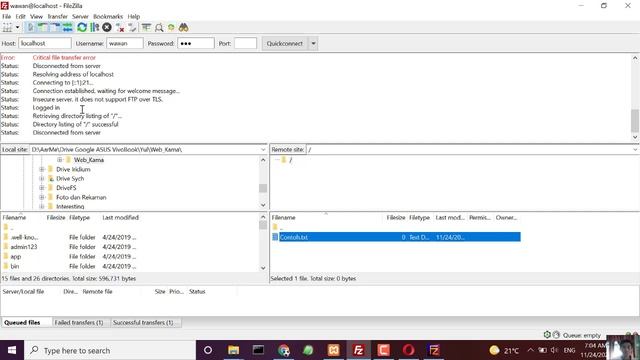This screenshot has height=360, width=640.
Task: Open Opera browser from the taskbar
Action: [409, 350]
